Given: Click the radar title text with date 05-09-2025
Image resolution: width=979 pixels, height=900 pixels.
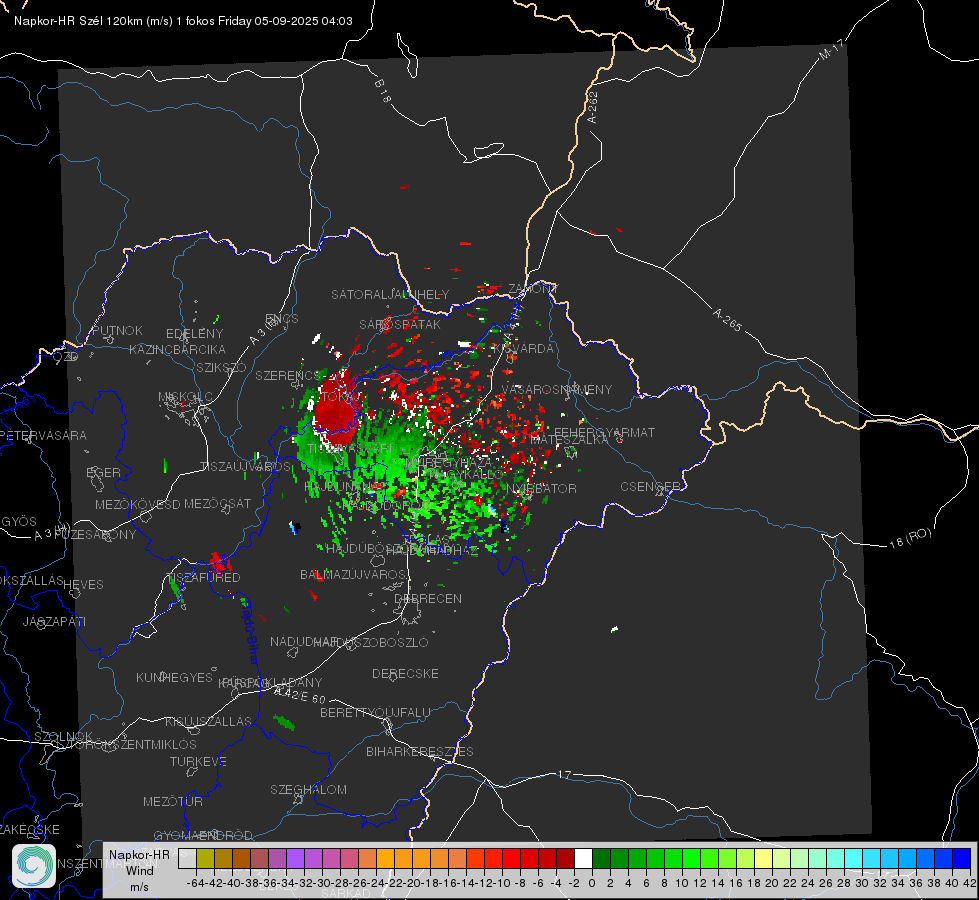Looking at the screenshot, I should tap(183, 21).
